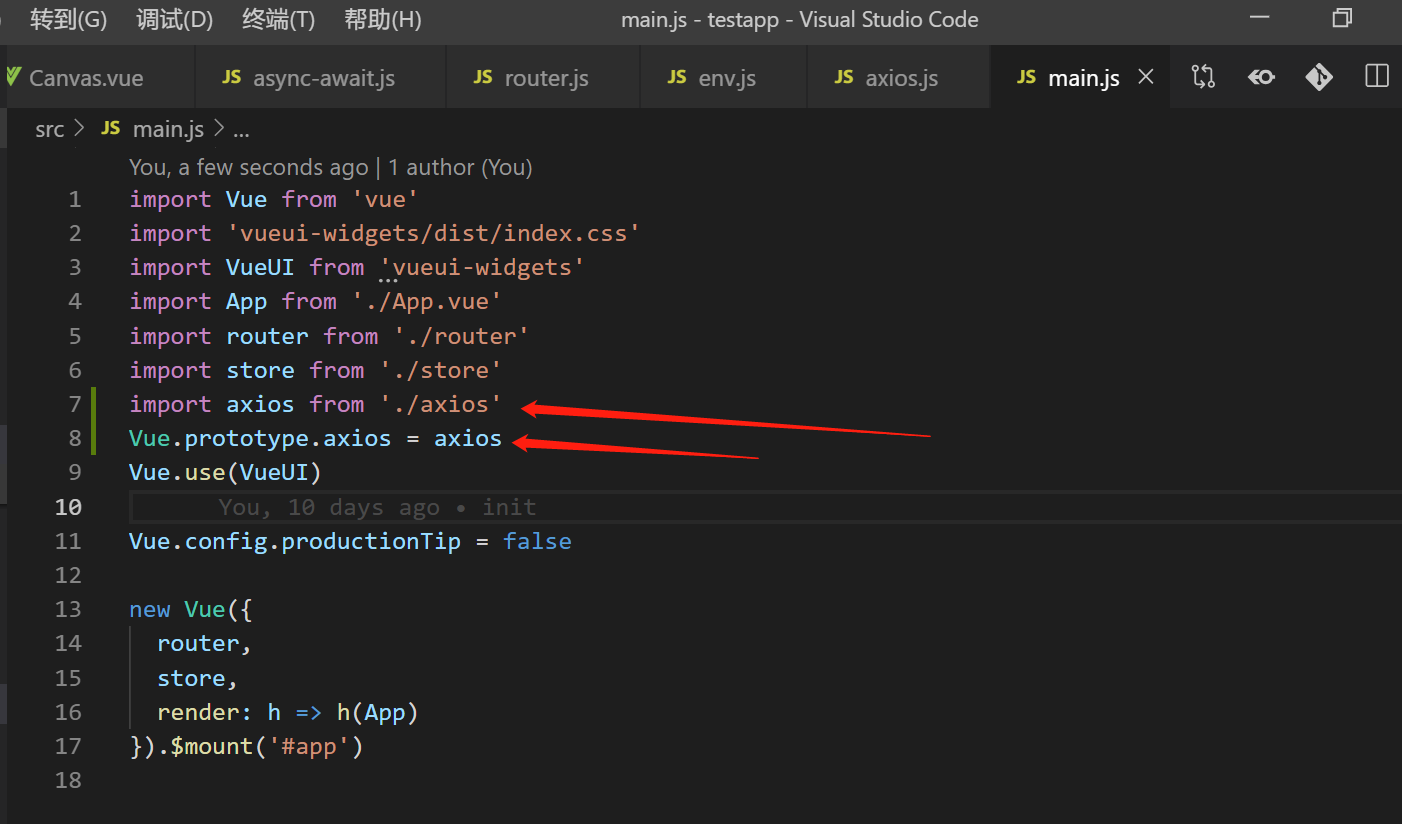This screenshot has height=824, width=1402.
Task: Open the Terminal (终端) menu
Action: click(278, 19)
